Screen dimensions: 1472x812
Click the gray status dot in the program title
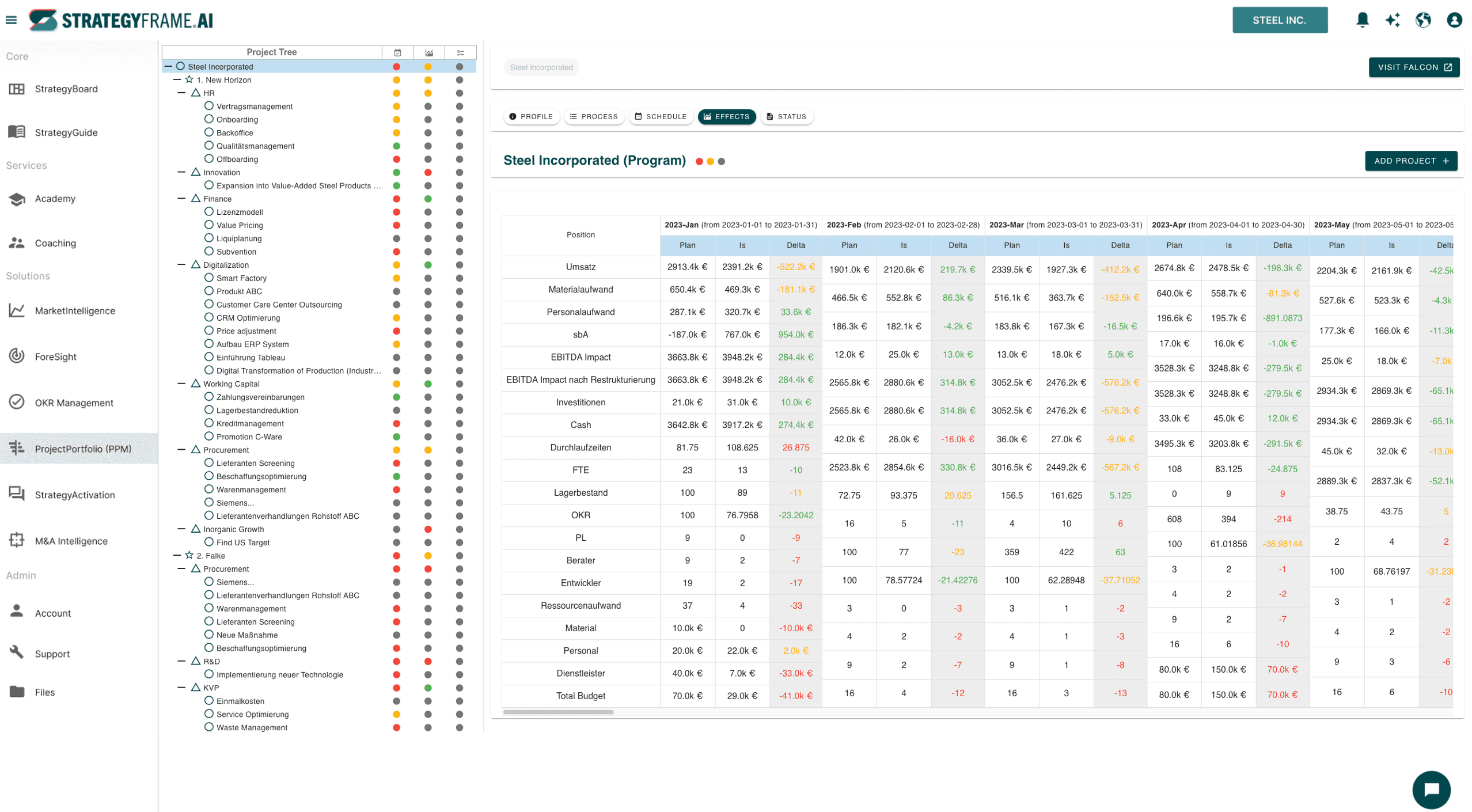tap(721, 161)
